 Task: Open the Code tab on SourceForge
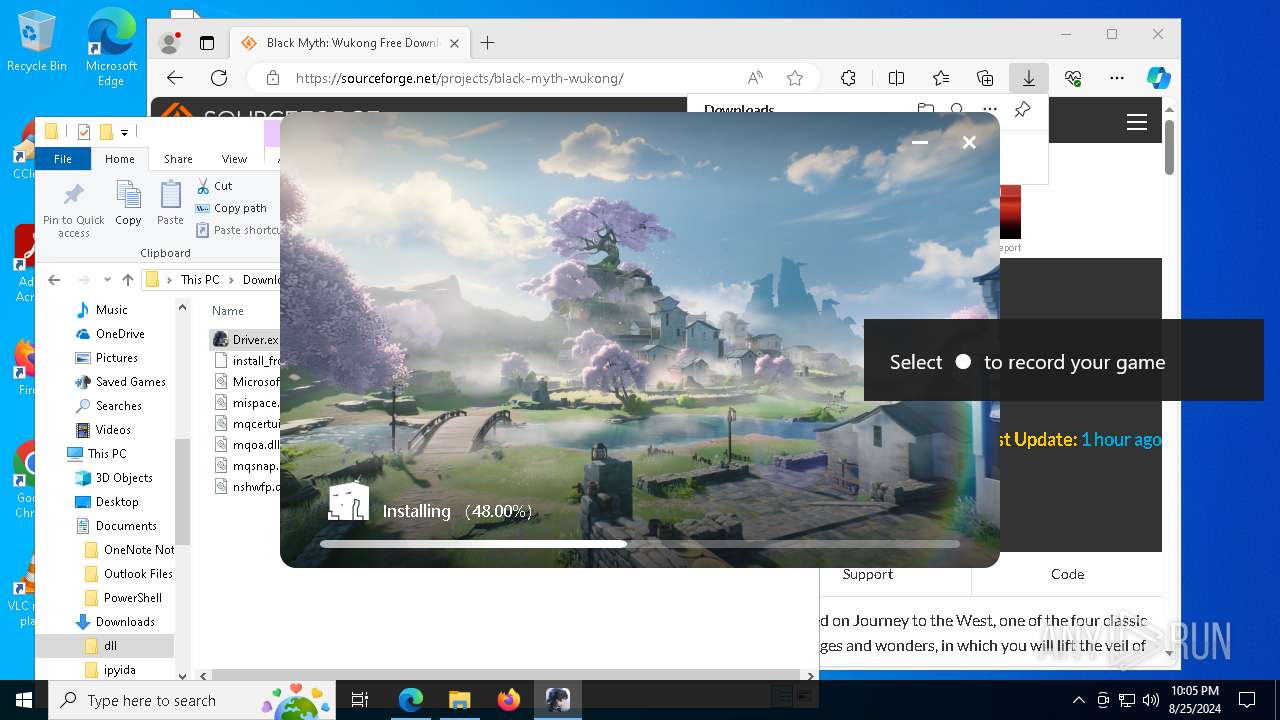(x=1067, y=574)
